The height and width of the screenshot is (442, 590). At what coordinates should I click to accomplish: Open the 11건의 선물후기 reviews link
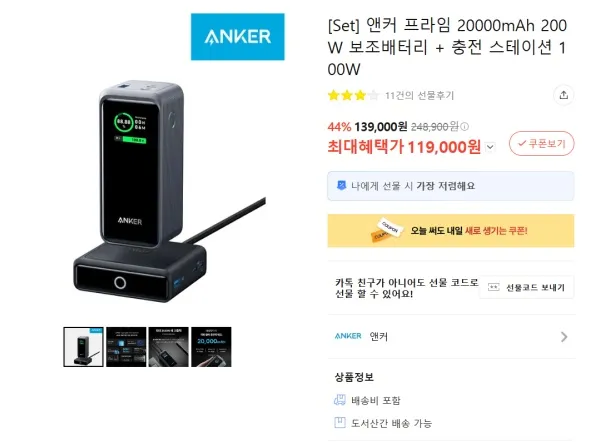click(419, 96)
